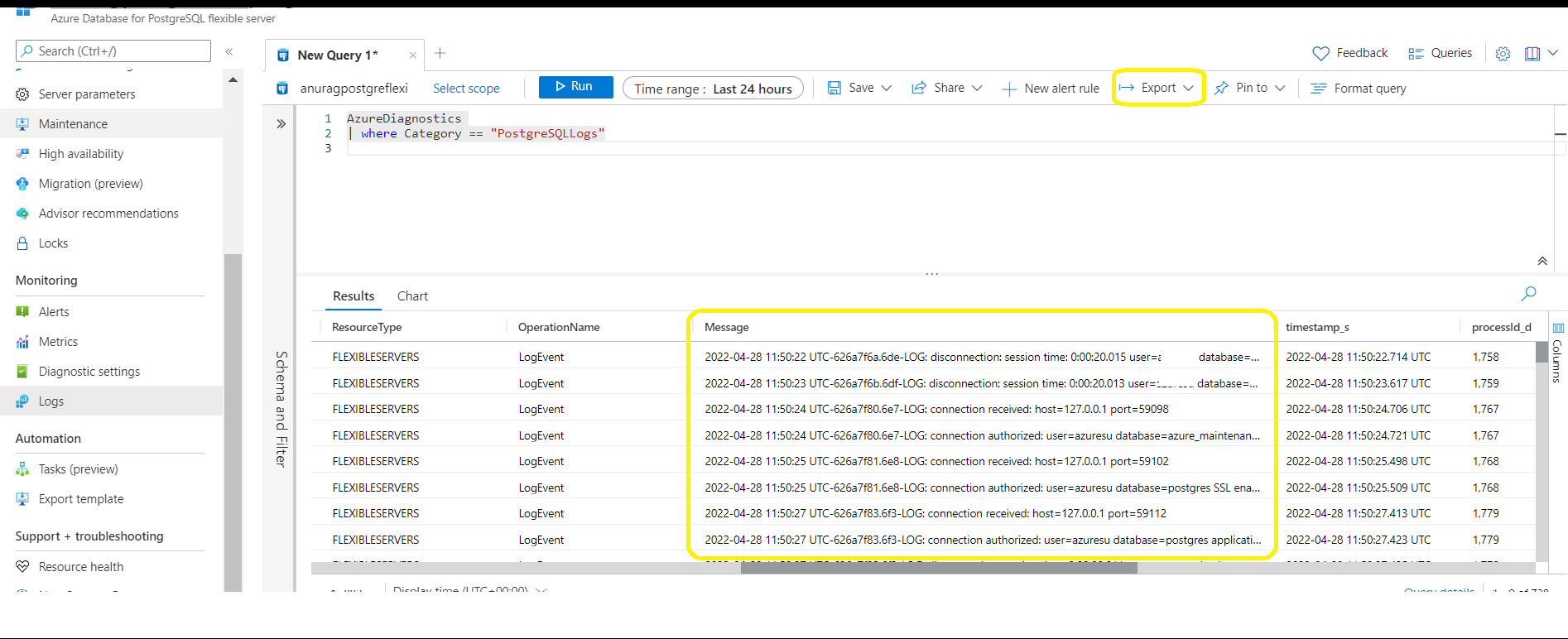Screen dimensions: 1568x639
Task: Close the New Query 1 tab
Action: (413, 55)
